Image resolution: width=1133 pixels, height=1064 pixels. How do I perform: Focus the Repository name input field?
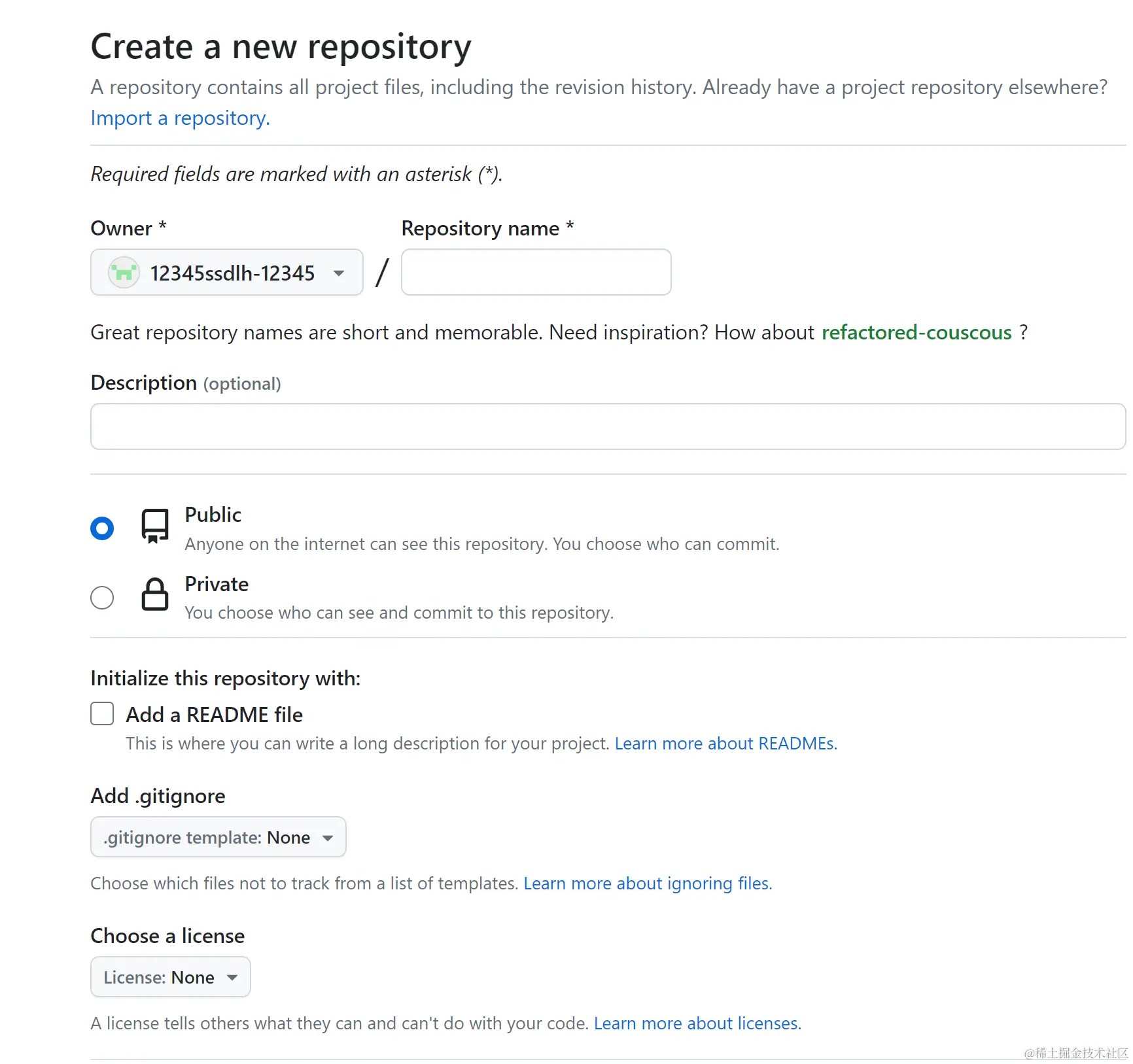536,273
